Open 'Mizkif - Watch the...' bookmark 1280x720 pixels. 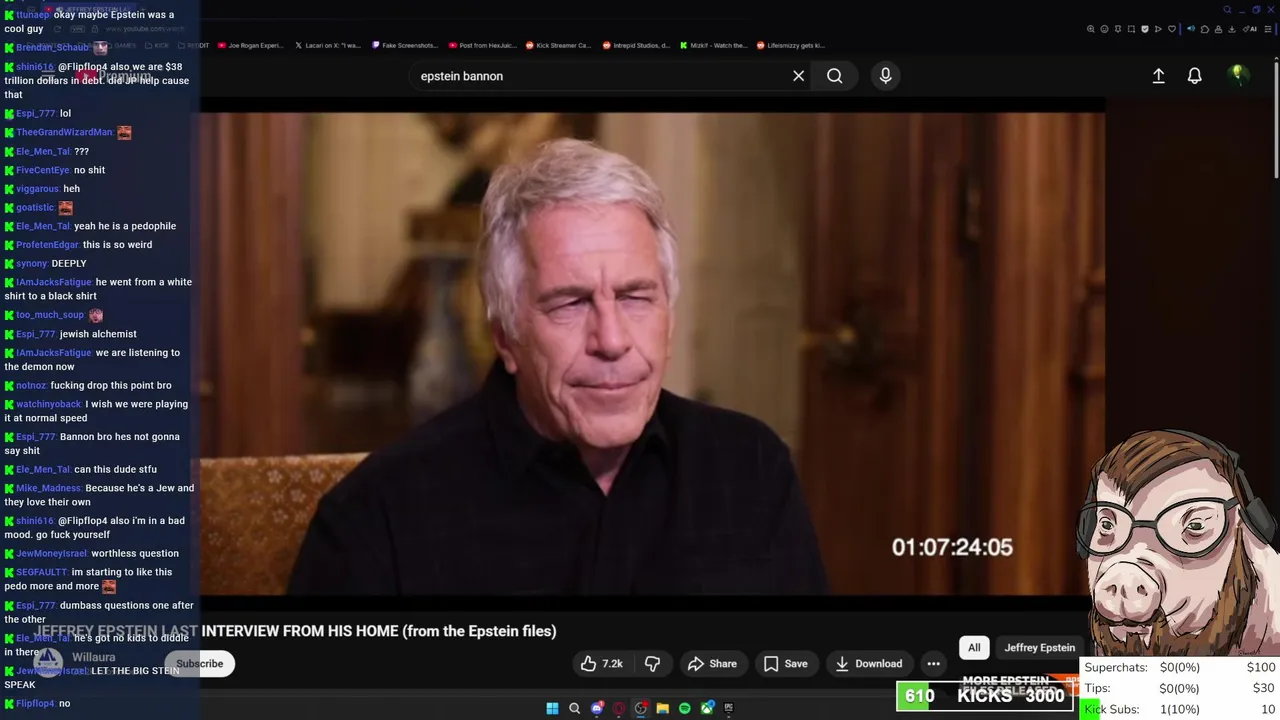[x=713, y=45]
